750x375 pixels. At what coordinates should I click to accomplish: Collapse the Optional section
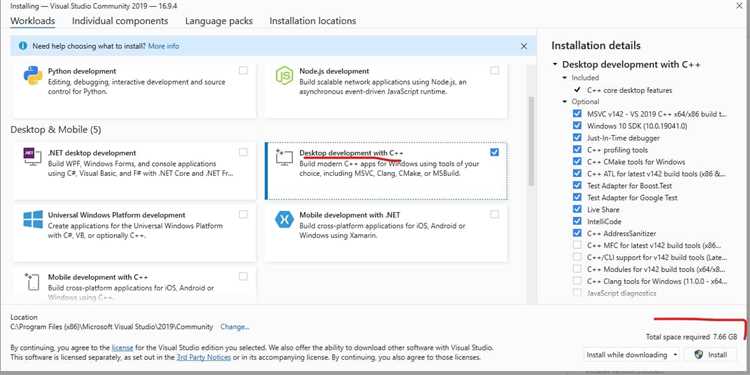[564, 102]
